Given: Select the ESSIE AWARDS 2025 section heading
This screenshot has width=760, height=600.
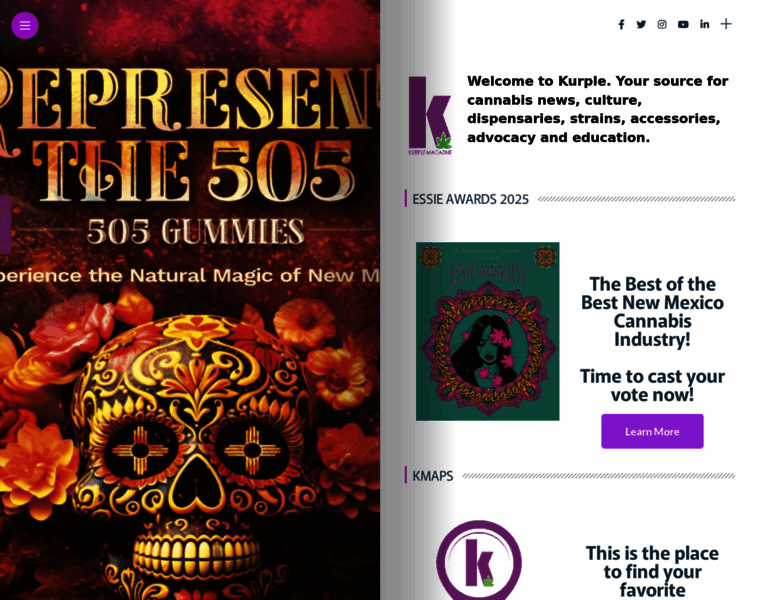Looking at the screenshot, I should click(470, 199).
